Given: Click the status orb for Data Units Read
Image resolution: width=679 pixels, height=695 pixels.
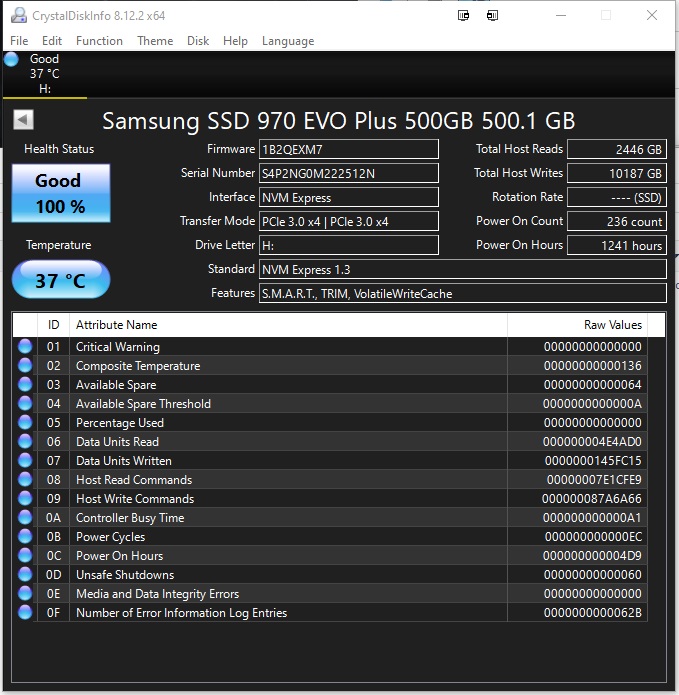Looking at the screenshot, I should pos(25,442).
